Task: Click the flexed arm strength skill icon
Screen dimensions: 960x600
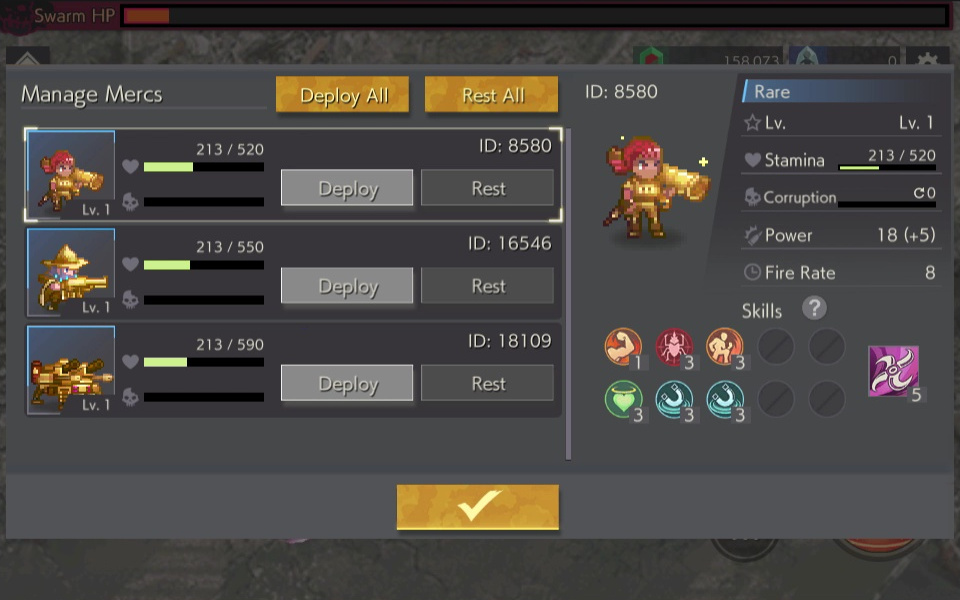Action: (623, 347)
